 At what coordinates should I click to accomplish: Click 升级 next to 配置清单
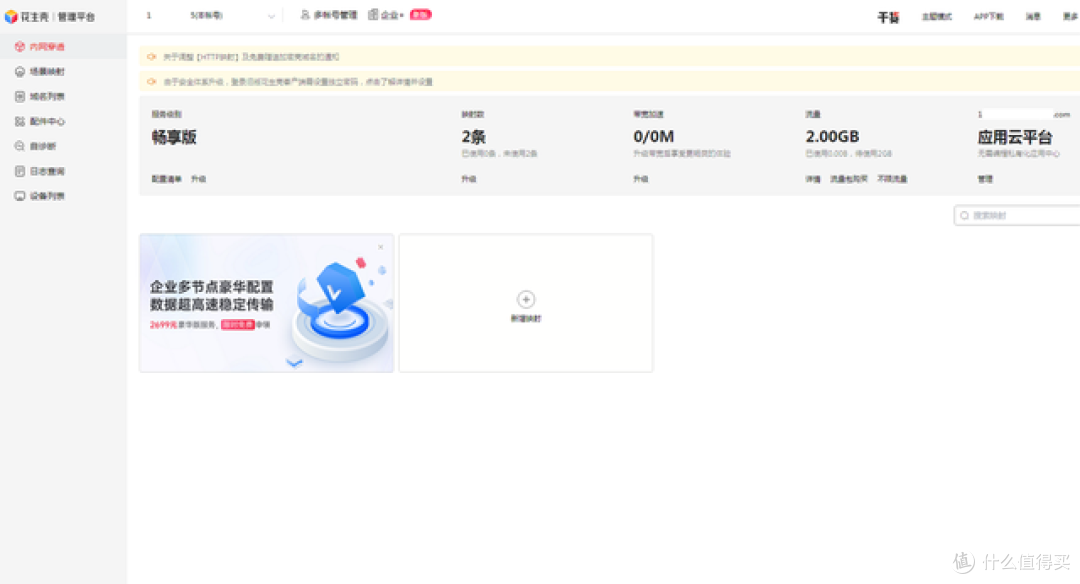pyautogui.click(x=198, y=179)
